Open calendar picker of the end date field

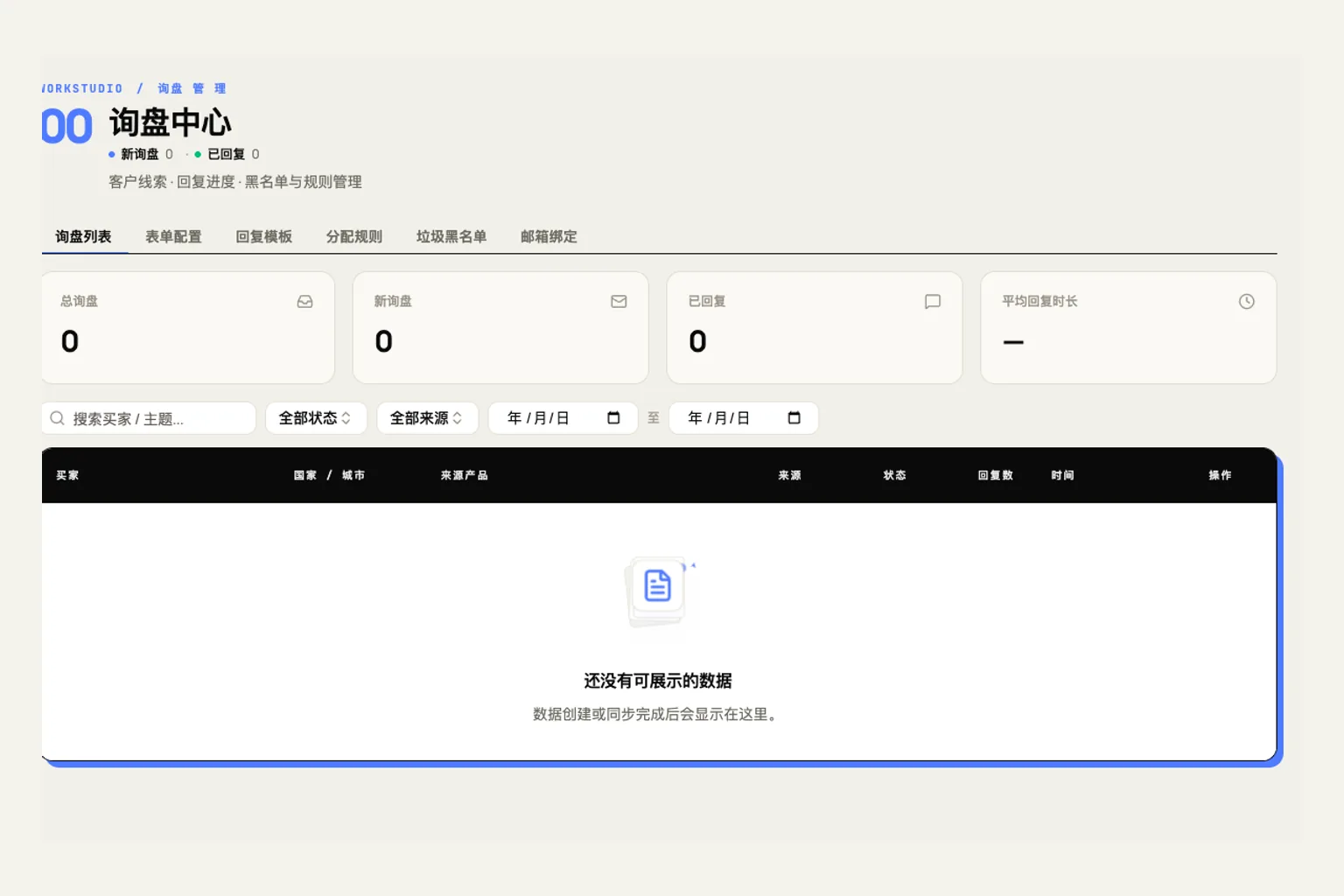point(794,418)
